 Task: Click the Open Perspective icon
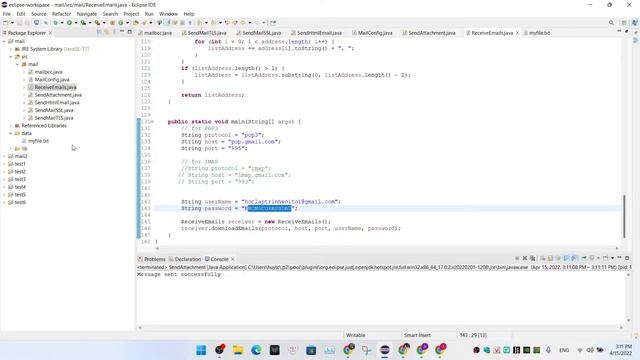pyautogui.click(x=624, y=23)
